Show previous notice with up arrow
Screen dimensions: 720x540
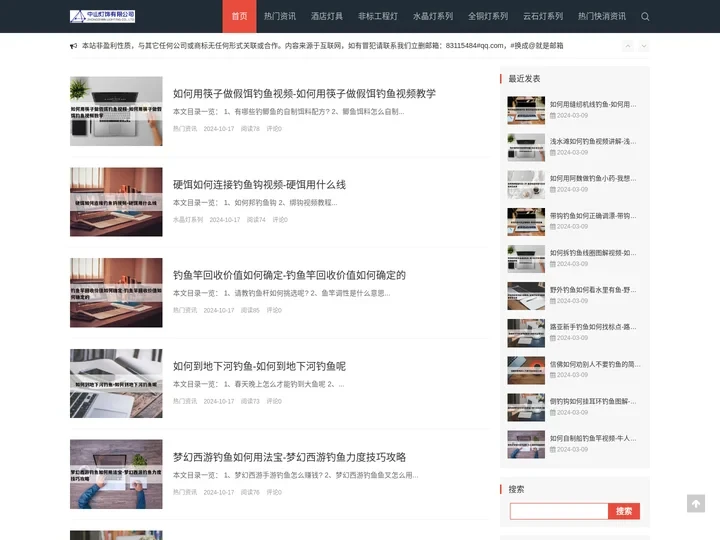tap(628, 46)
